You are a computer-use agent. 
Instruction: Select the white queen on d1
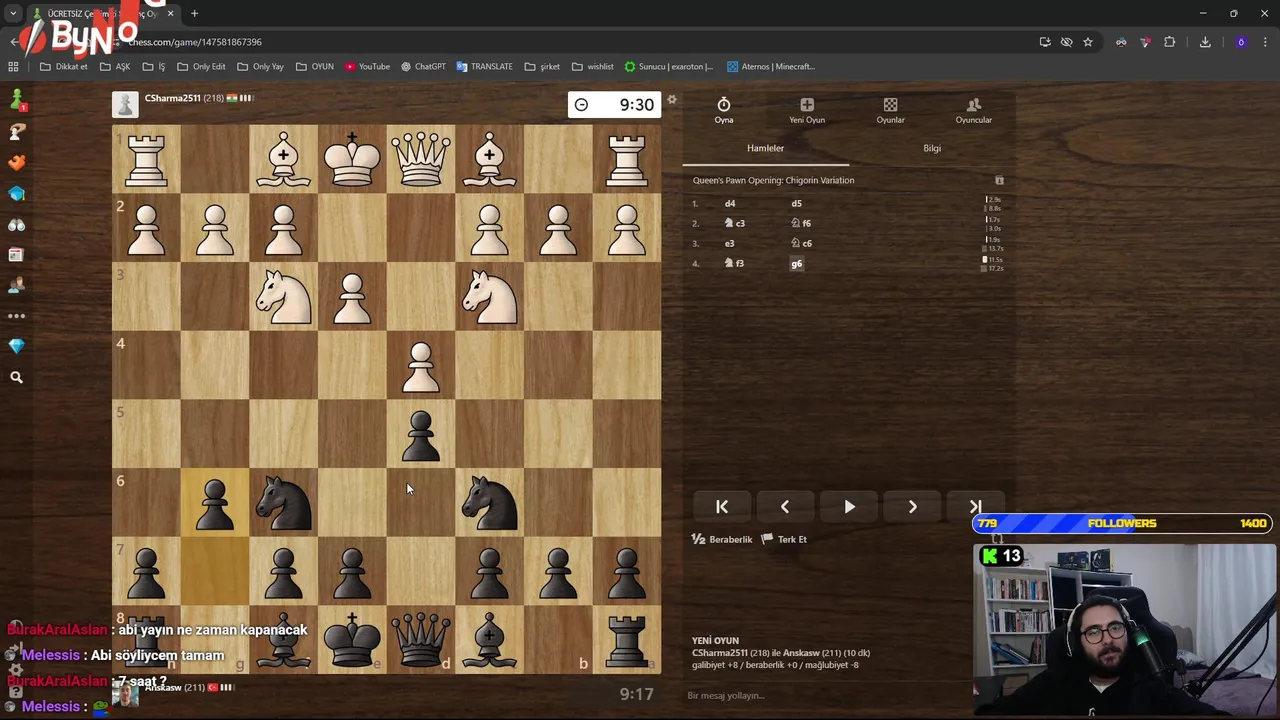(421, 160)
